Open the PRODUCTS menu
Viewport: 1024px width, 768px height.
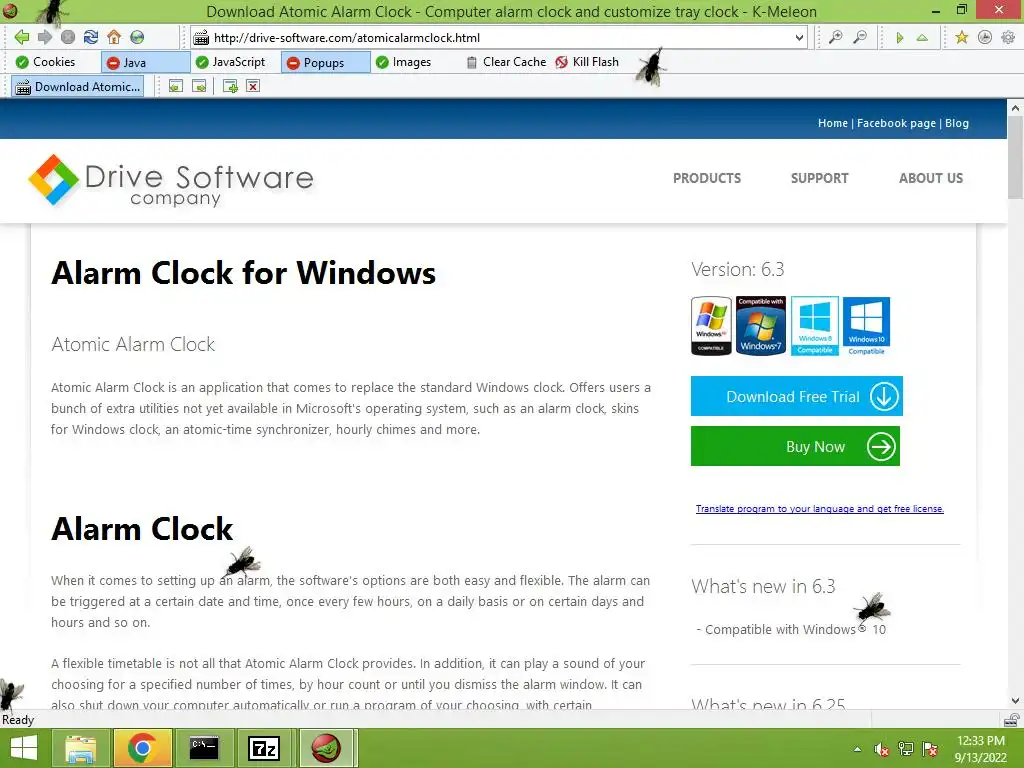point(707,178)
